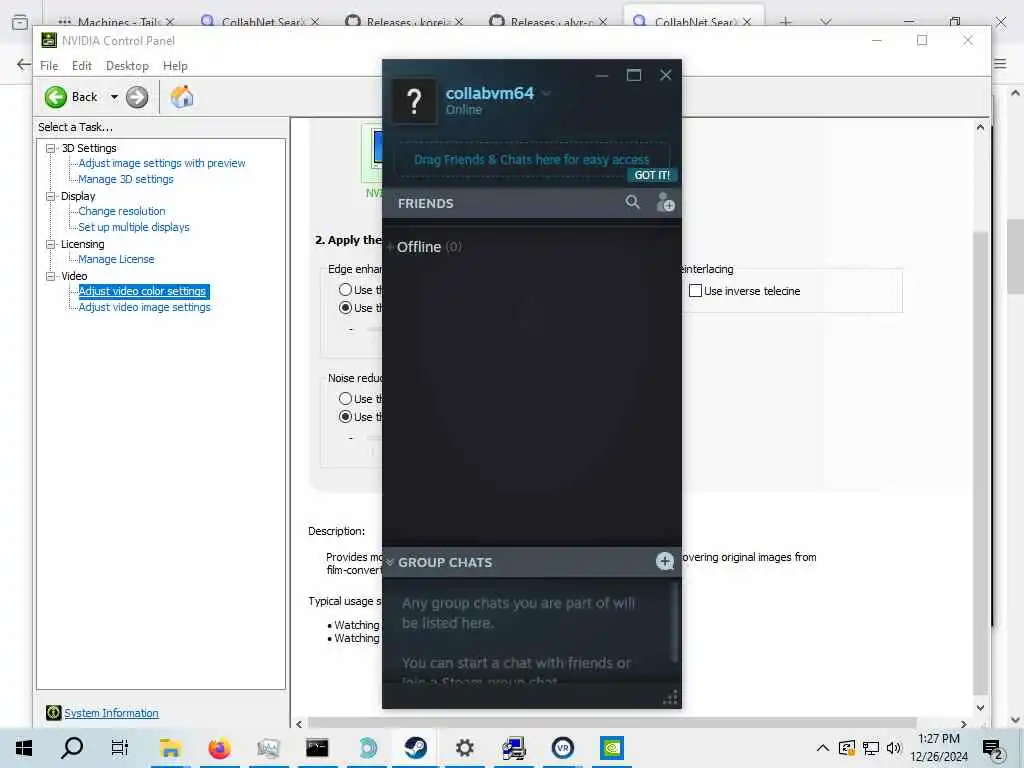Screen dimensions: 1024x768
Task: Show hidden tray icons chevron
Action: pos(823,748)
